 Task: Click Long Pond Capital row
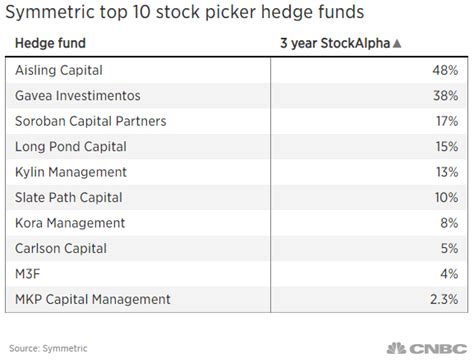coord(236,147)
